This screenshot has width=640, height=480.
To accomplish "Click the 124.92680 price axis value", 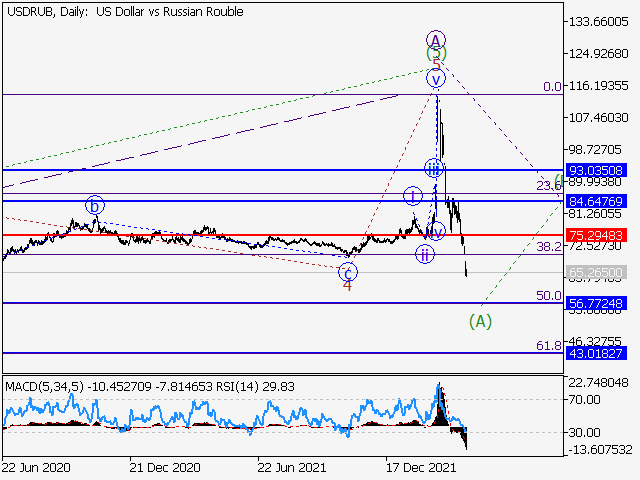I will [598, 53].
